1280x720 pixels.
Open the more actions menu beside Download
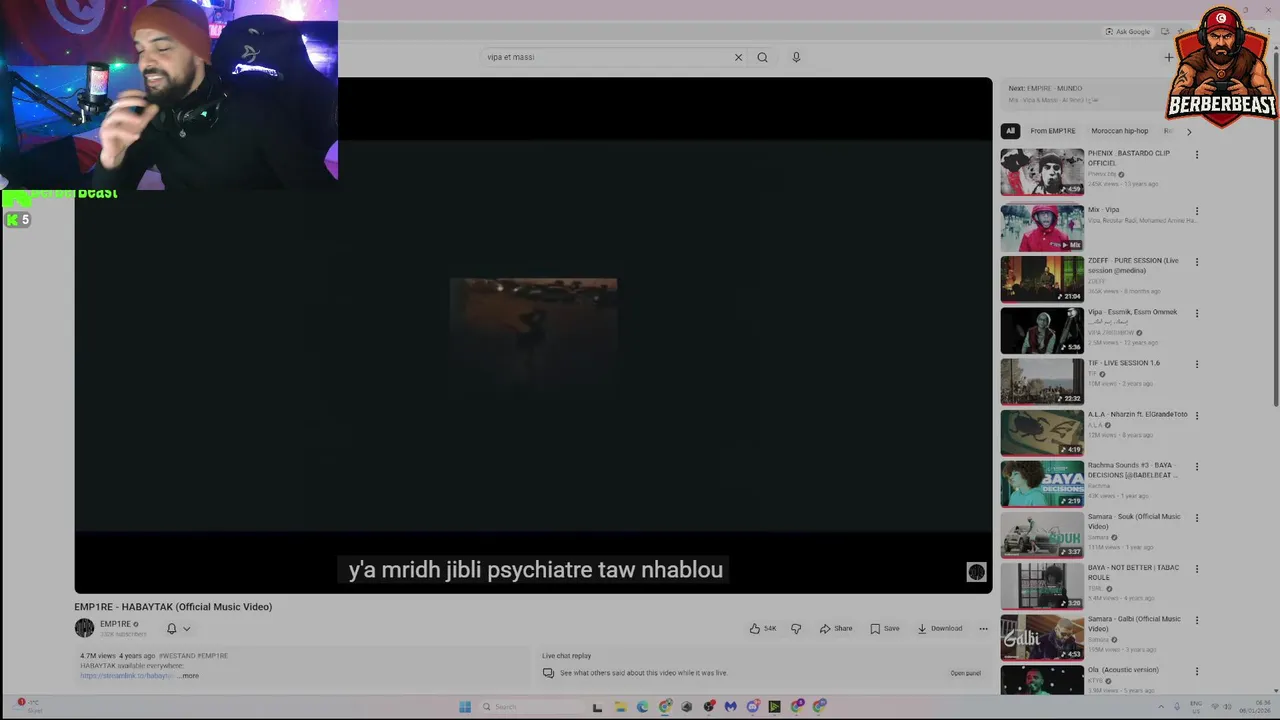[983, 628]
